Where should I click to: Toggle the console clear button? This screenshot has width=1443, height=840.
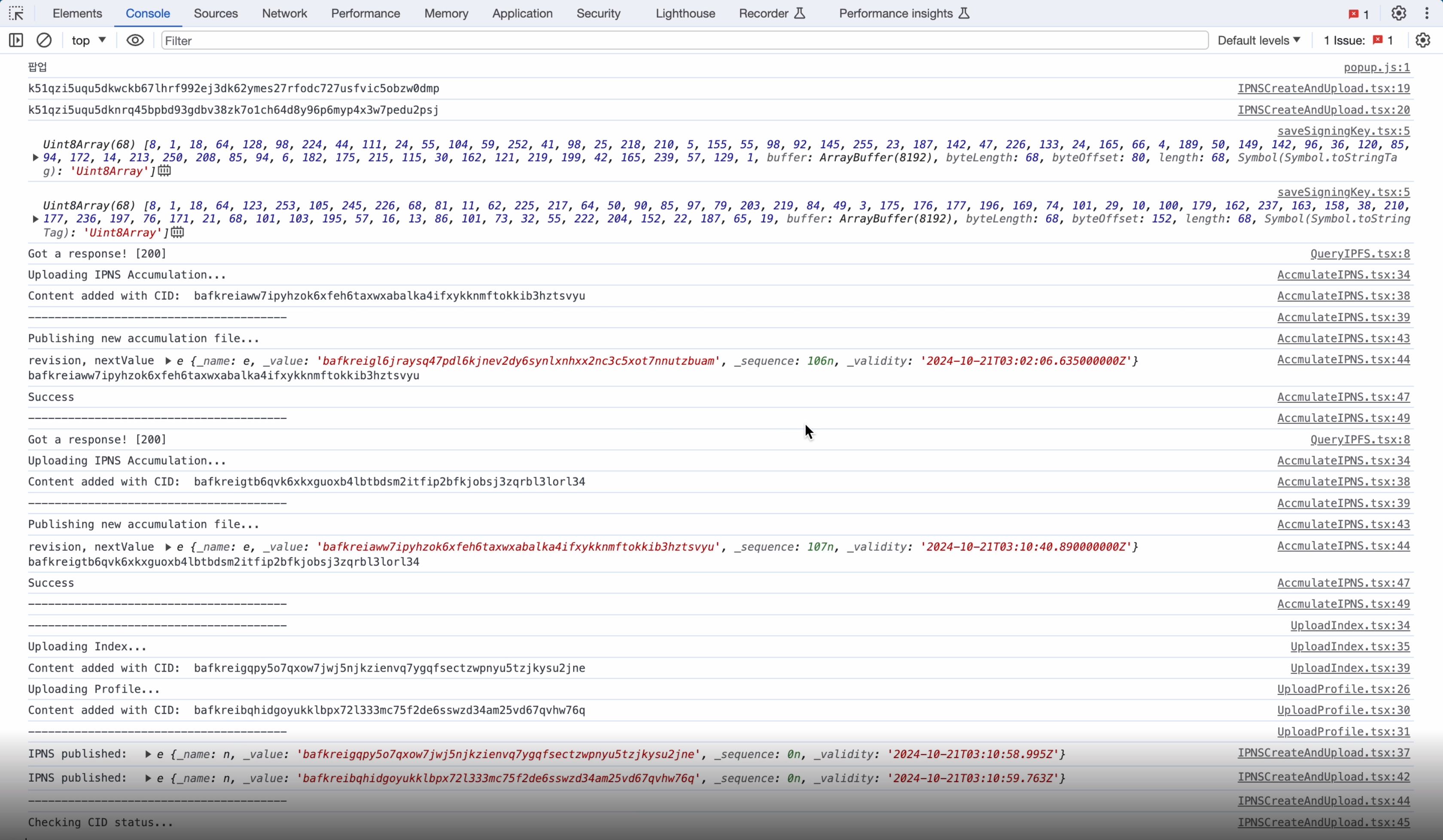click(44, 40)
